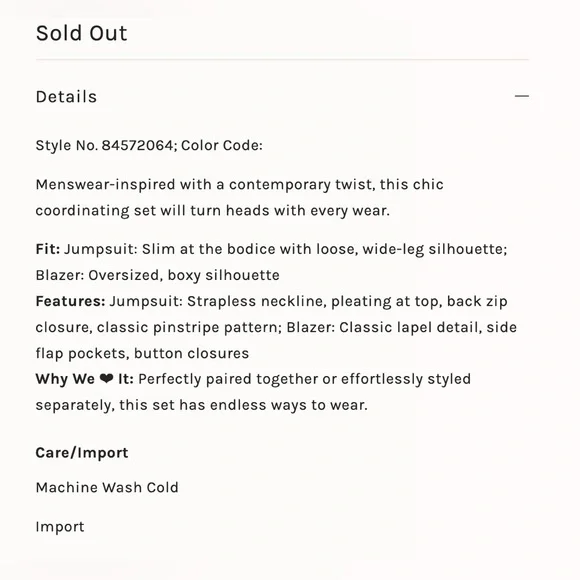This screenshot has width=580, height=580.
Task: Click the heart emoji in Why We It
Action: pyautogui.click(x=107, y=379)
